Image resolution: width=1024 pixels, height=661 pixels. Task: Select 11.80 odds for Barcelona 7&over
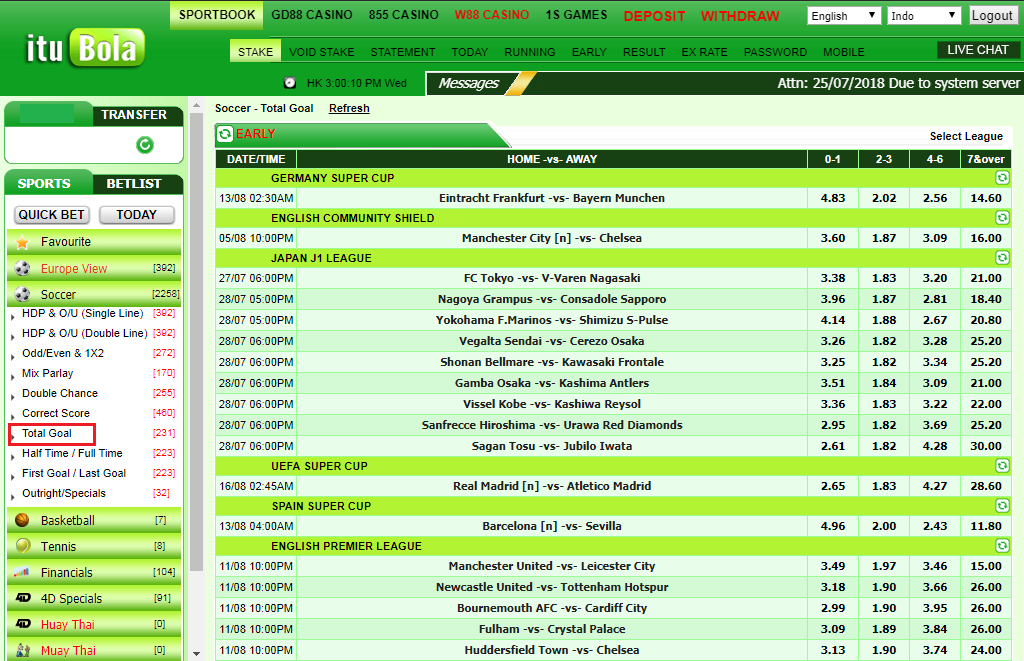[x=985, y=526]
